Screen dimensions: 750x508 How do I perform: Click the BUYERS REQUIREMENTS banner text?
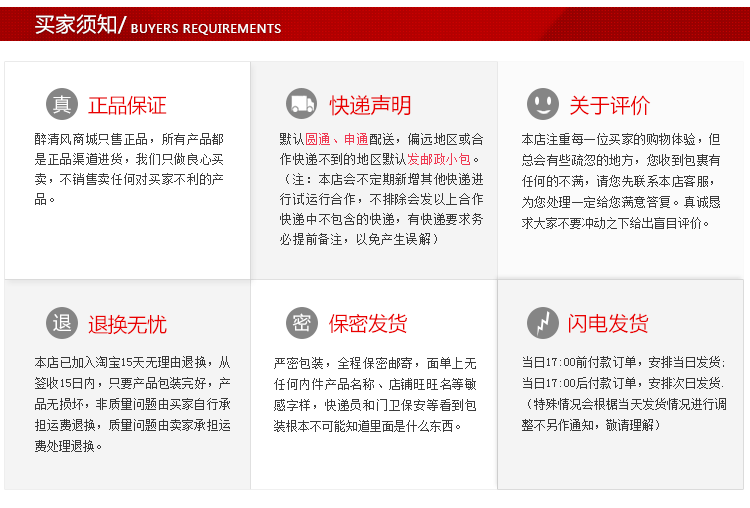pos(206,29)
